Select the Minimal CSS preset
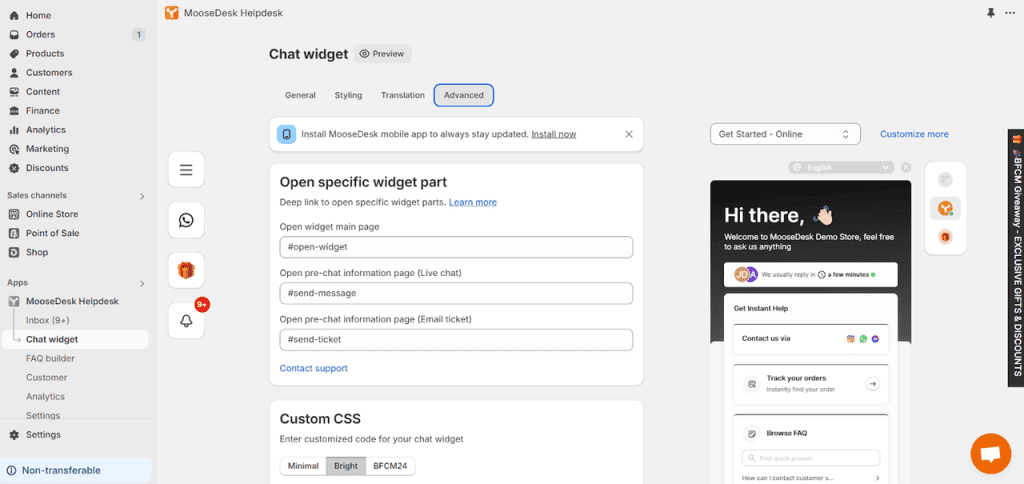This screenshot has width=1024, height=484. pos(304,466)
